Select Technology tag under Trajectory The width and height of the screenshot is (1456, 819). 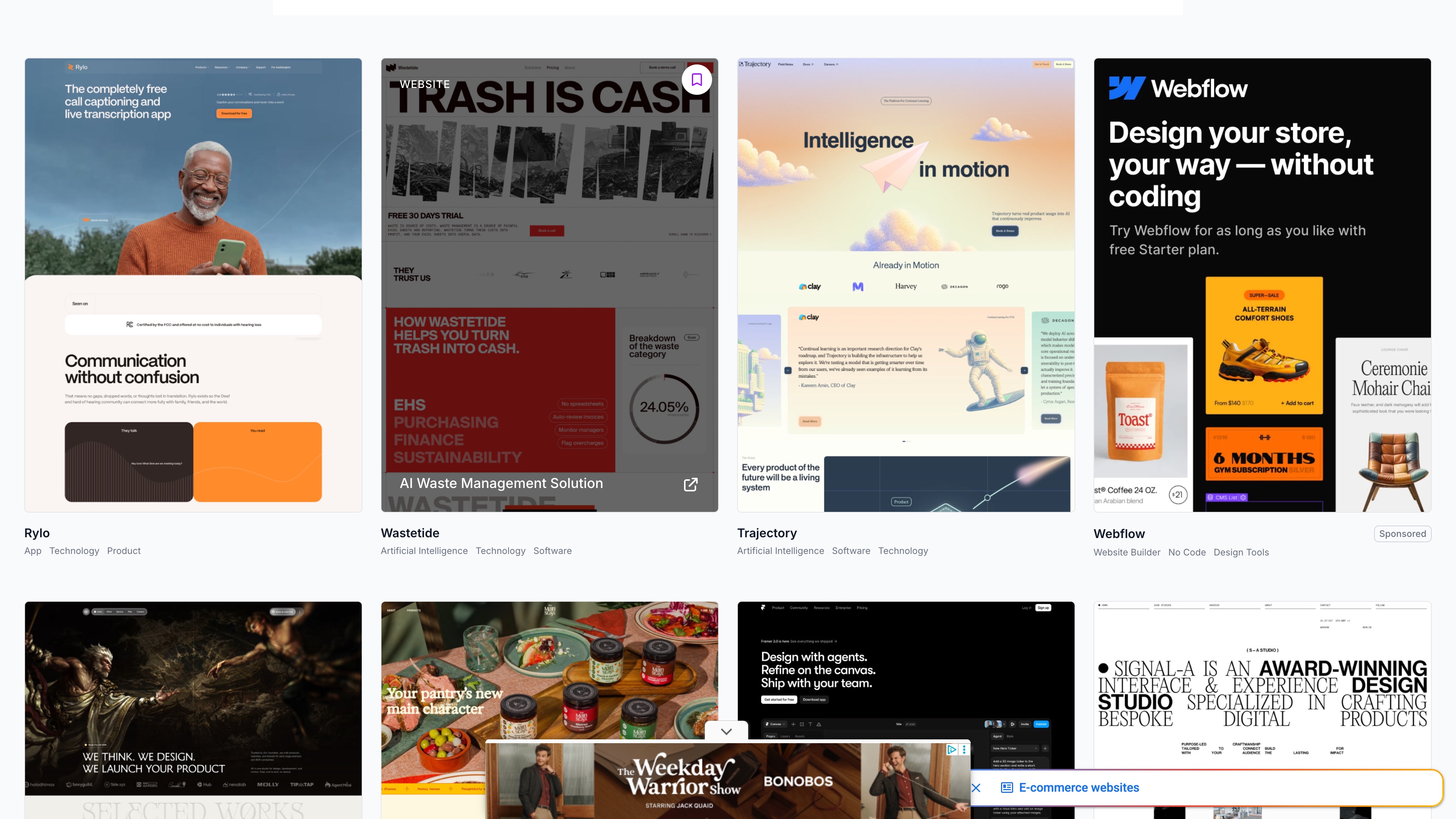pyautogui.click(x=903, y=551)
